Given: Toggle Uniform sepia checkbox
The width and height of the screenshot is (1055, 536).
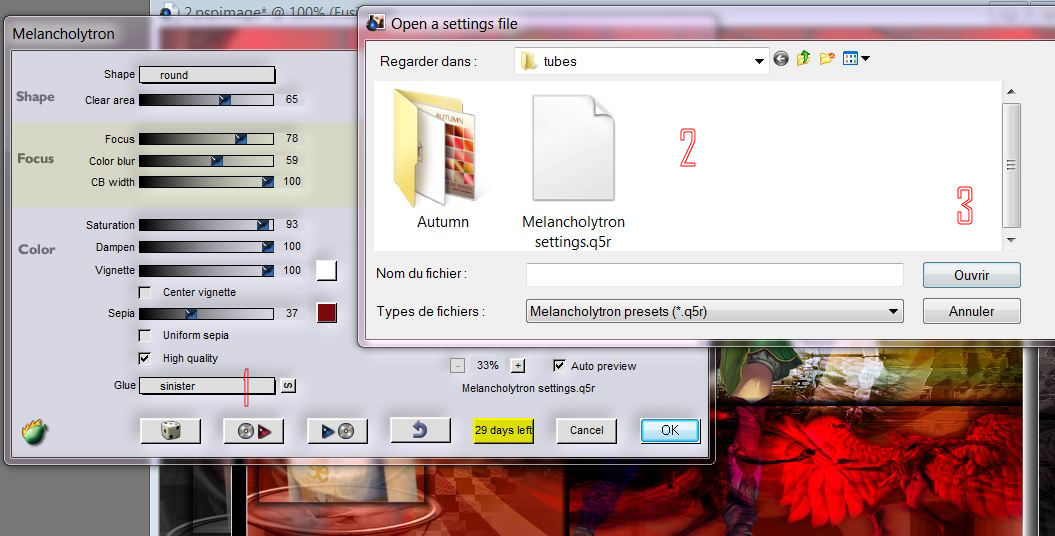Looking at the screenshot, I should (145, 335).
